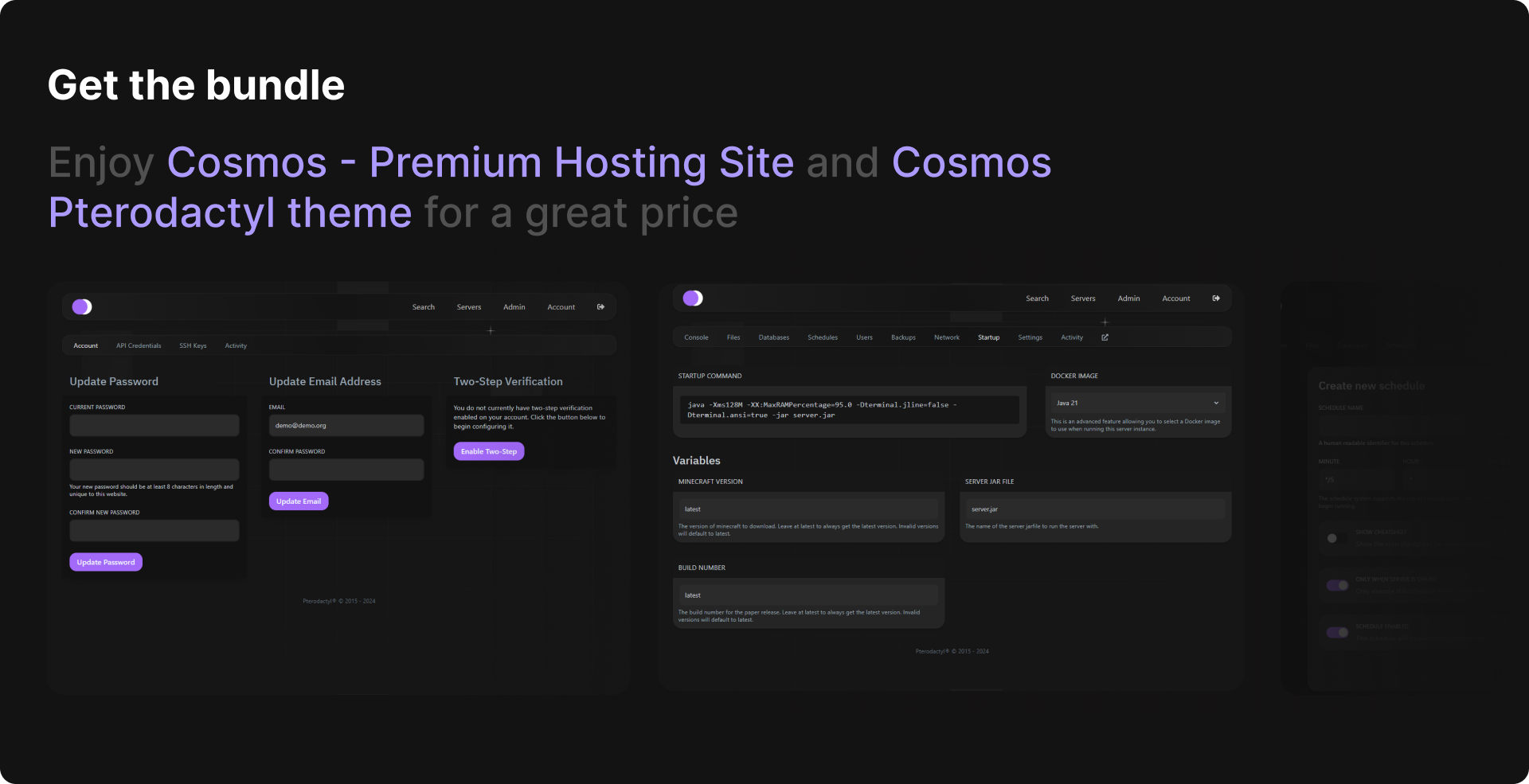Click the Current Password input field

(154, 425)
